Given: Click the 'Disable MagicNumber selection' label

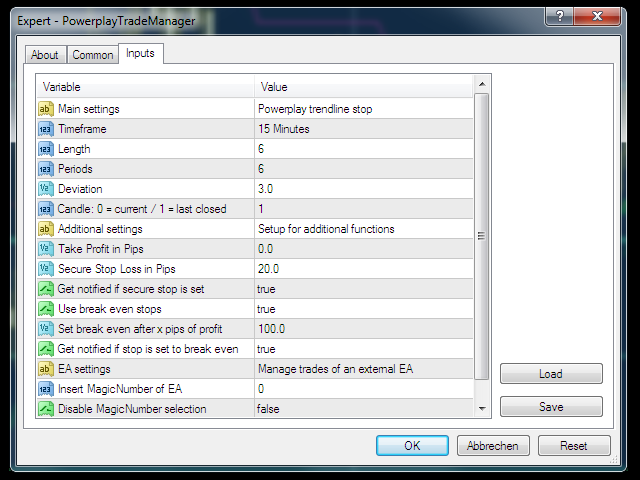Looking at the screenshot, I should pyautogui.click(x=132, y=409).
